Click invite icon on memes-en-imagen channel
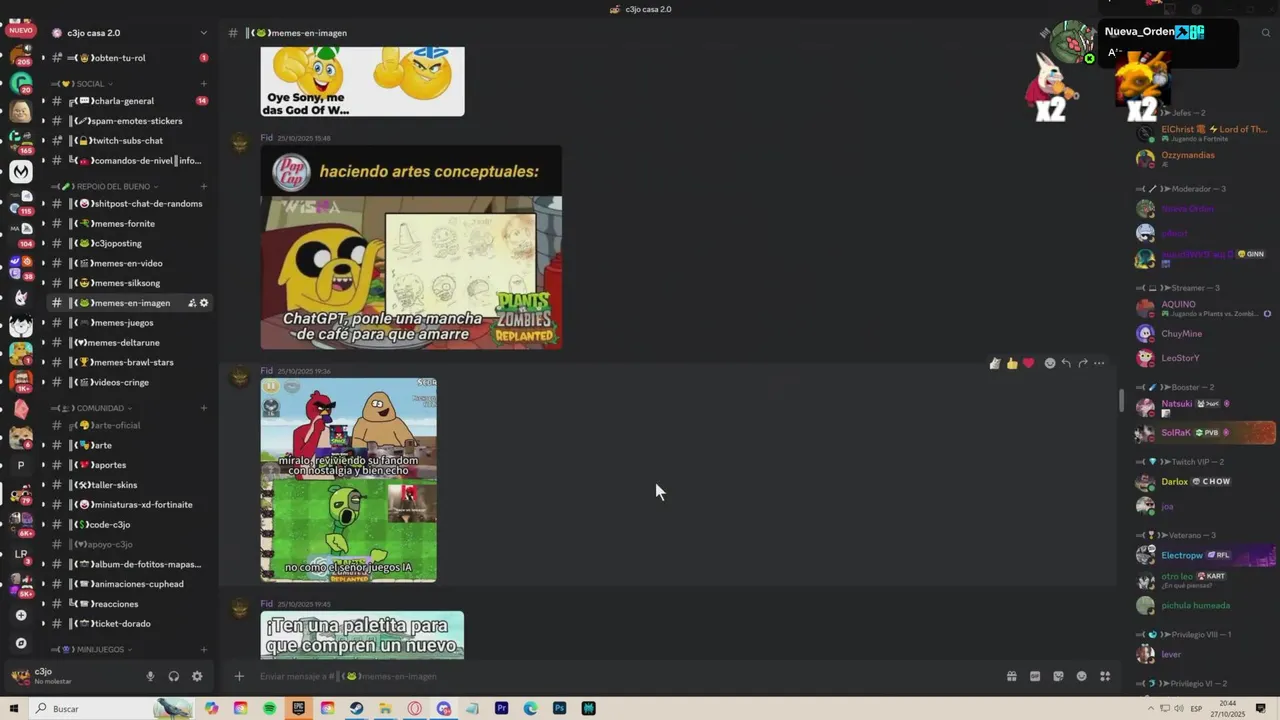Screen dimensions: 1280x720 (192, 303)
